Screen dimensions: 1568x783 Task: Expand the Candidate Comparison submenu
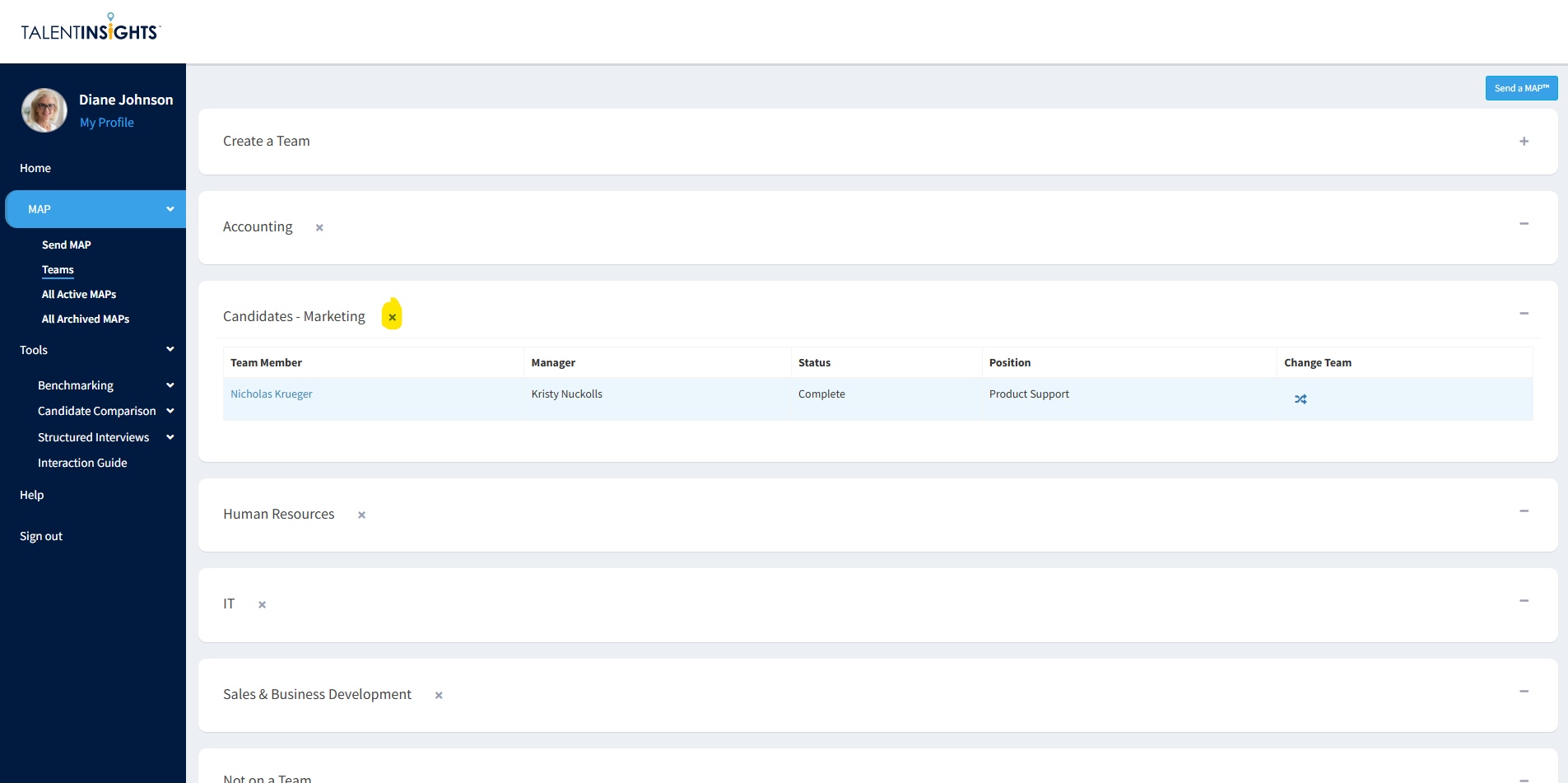(x=170, y=411)
